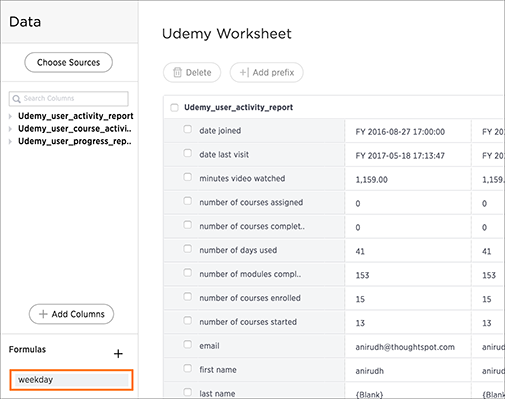The height and width of the screenshot is (399, 505).
Task: Select the first name checkbox
Action: 188,368
